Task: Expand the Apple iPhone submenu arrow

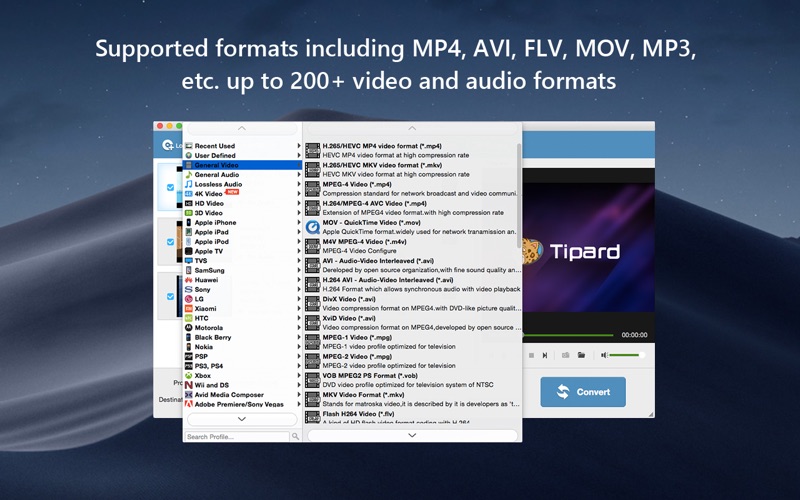Action: click(x=299, y=222)
